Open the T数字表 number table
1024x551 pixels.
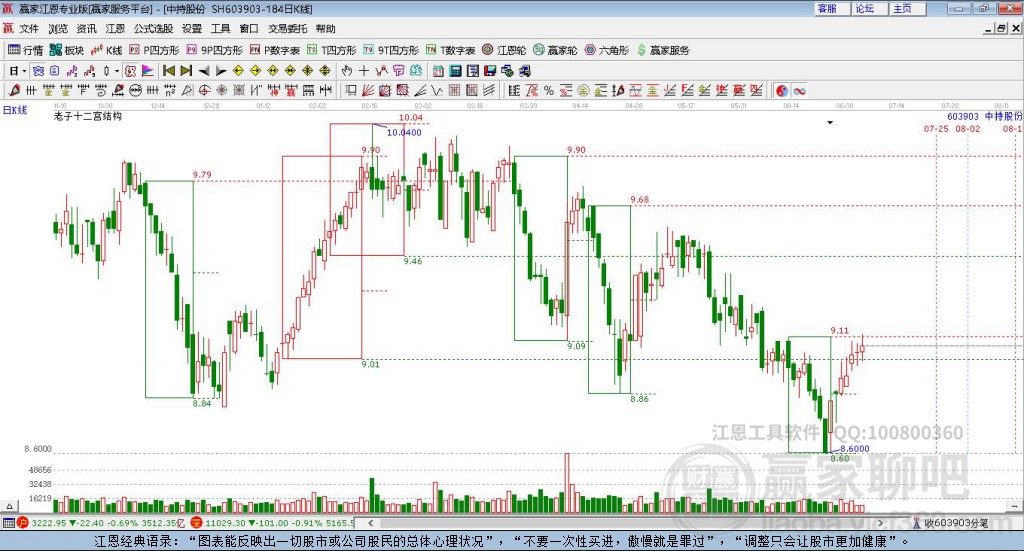(451, 50)
